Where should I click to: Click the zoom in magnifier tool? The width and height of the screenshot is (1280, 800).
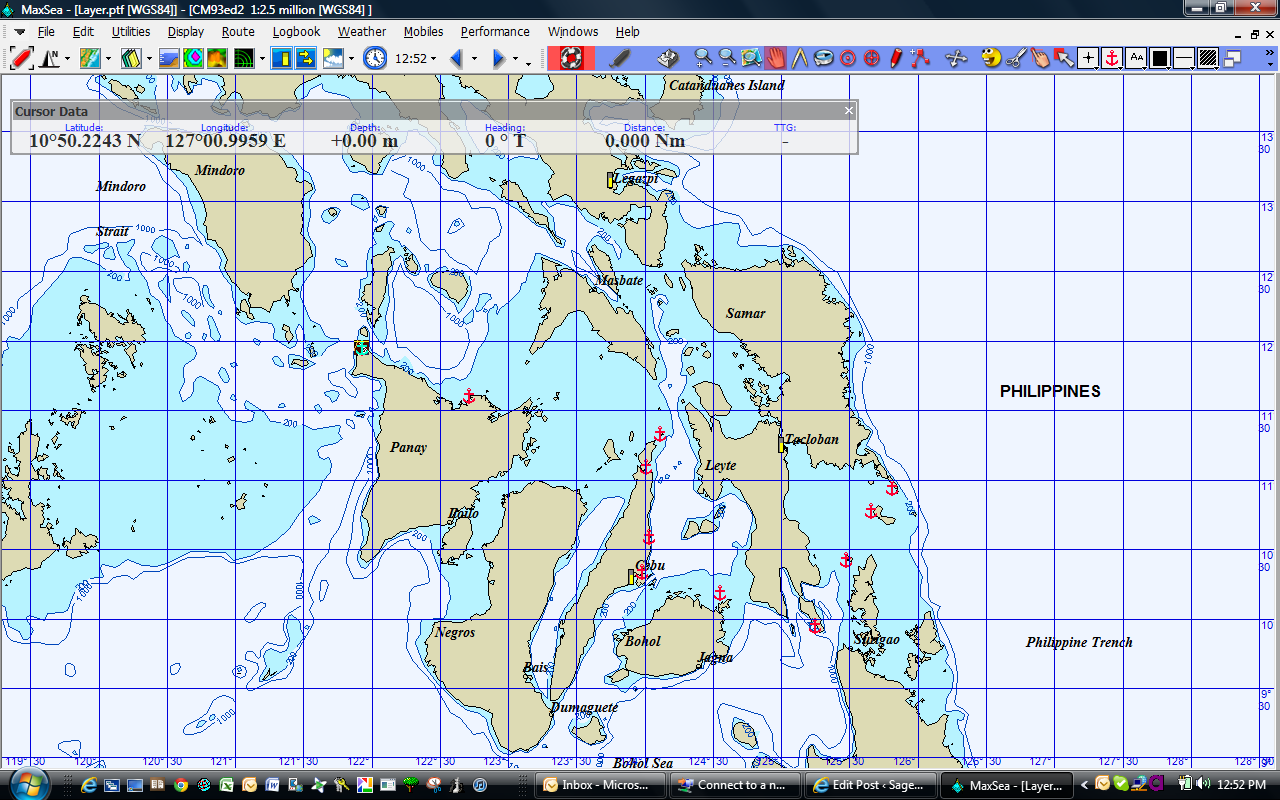point(703,58)
